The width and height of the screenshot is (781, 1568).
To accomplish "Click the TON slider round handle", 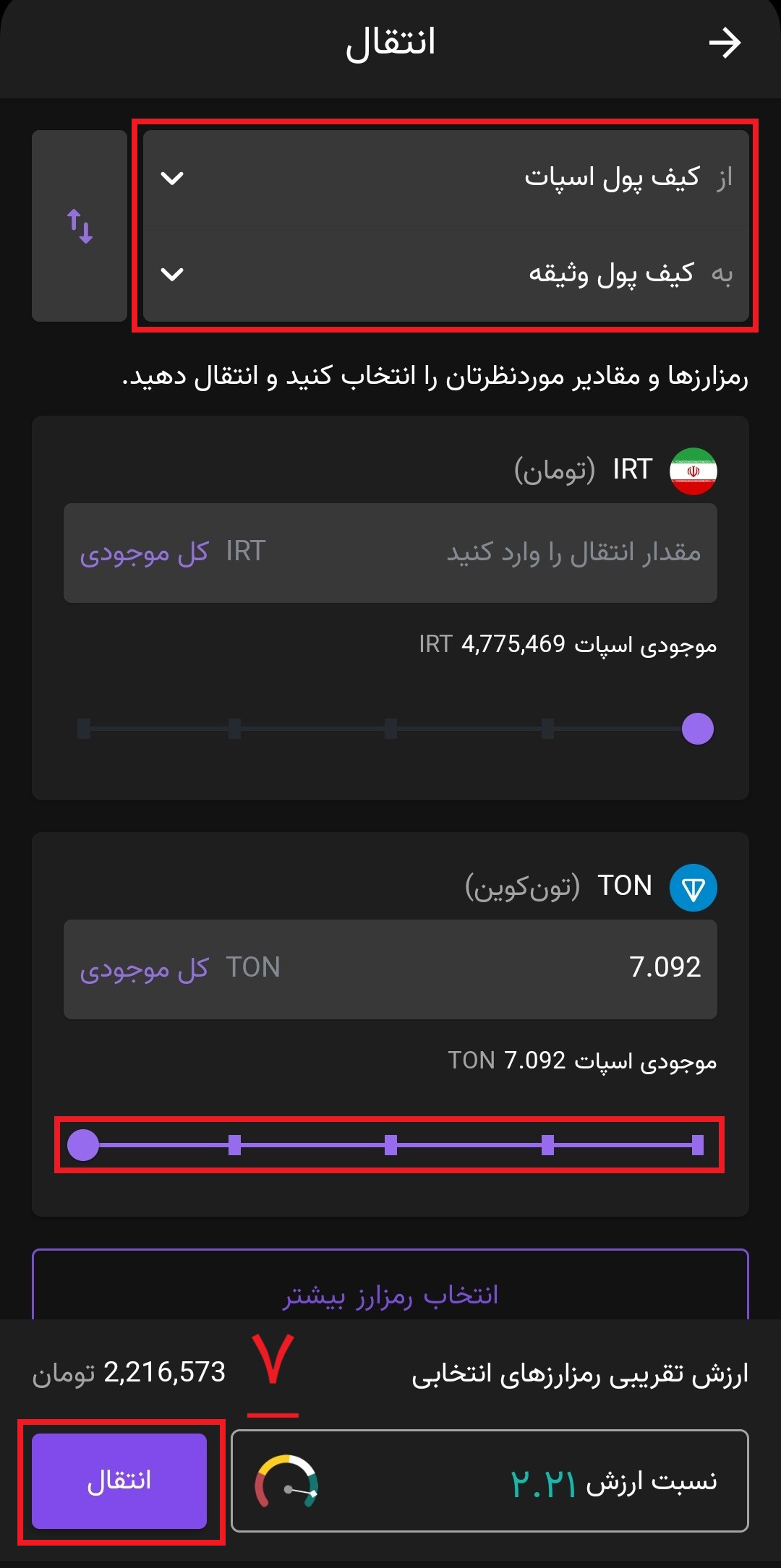I will [83, 1145].
